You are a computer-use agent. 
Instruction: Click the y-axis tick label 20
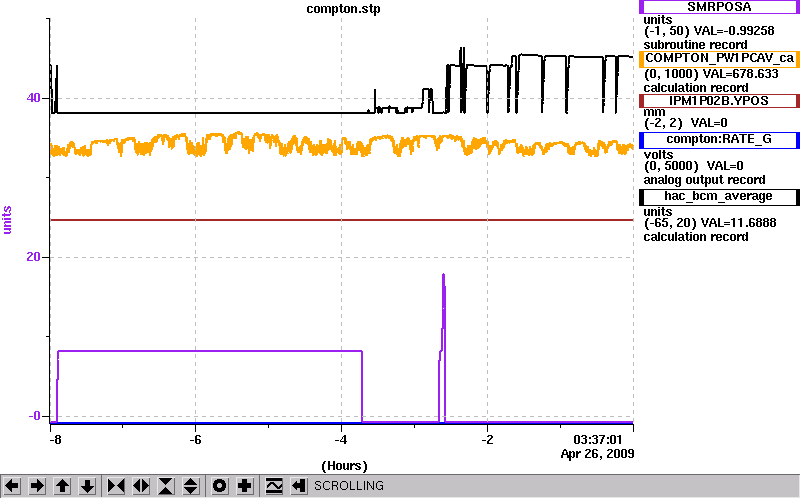pyautogui.click(x=33, y=257)
